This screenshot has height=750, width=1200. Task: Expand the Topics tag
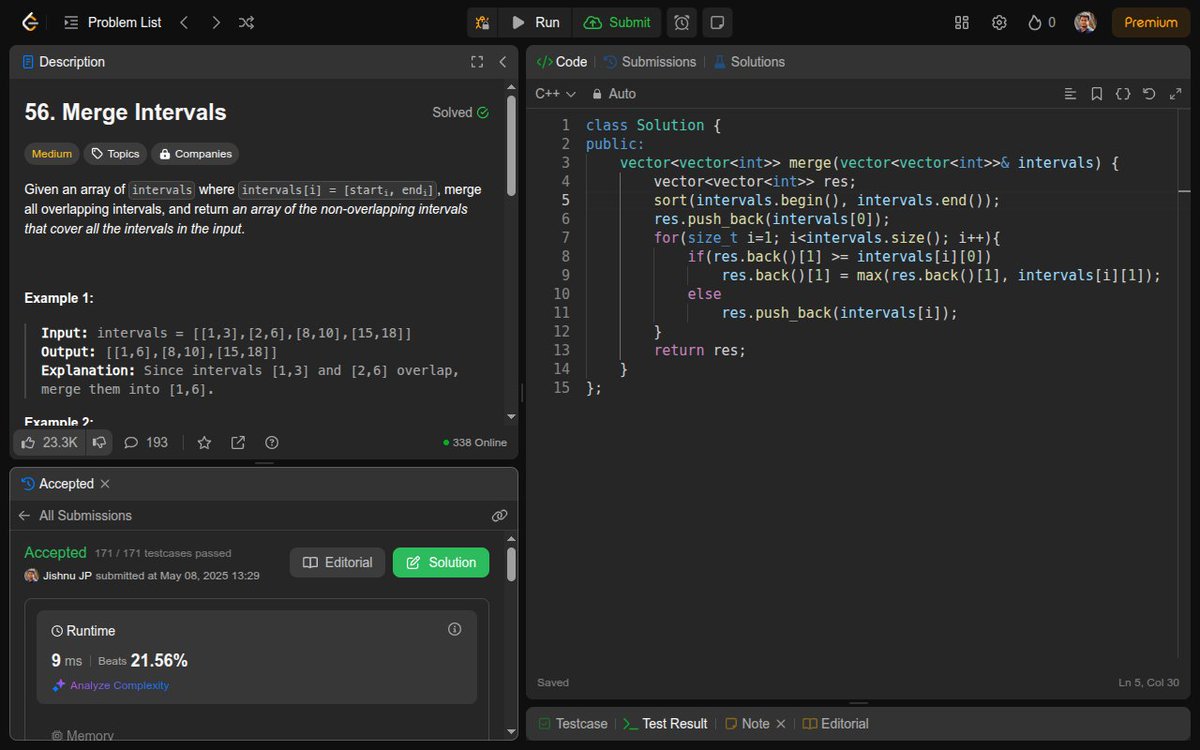pyautogui.click(x=115, y=154)
